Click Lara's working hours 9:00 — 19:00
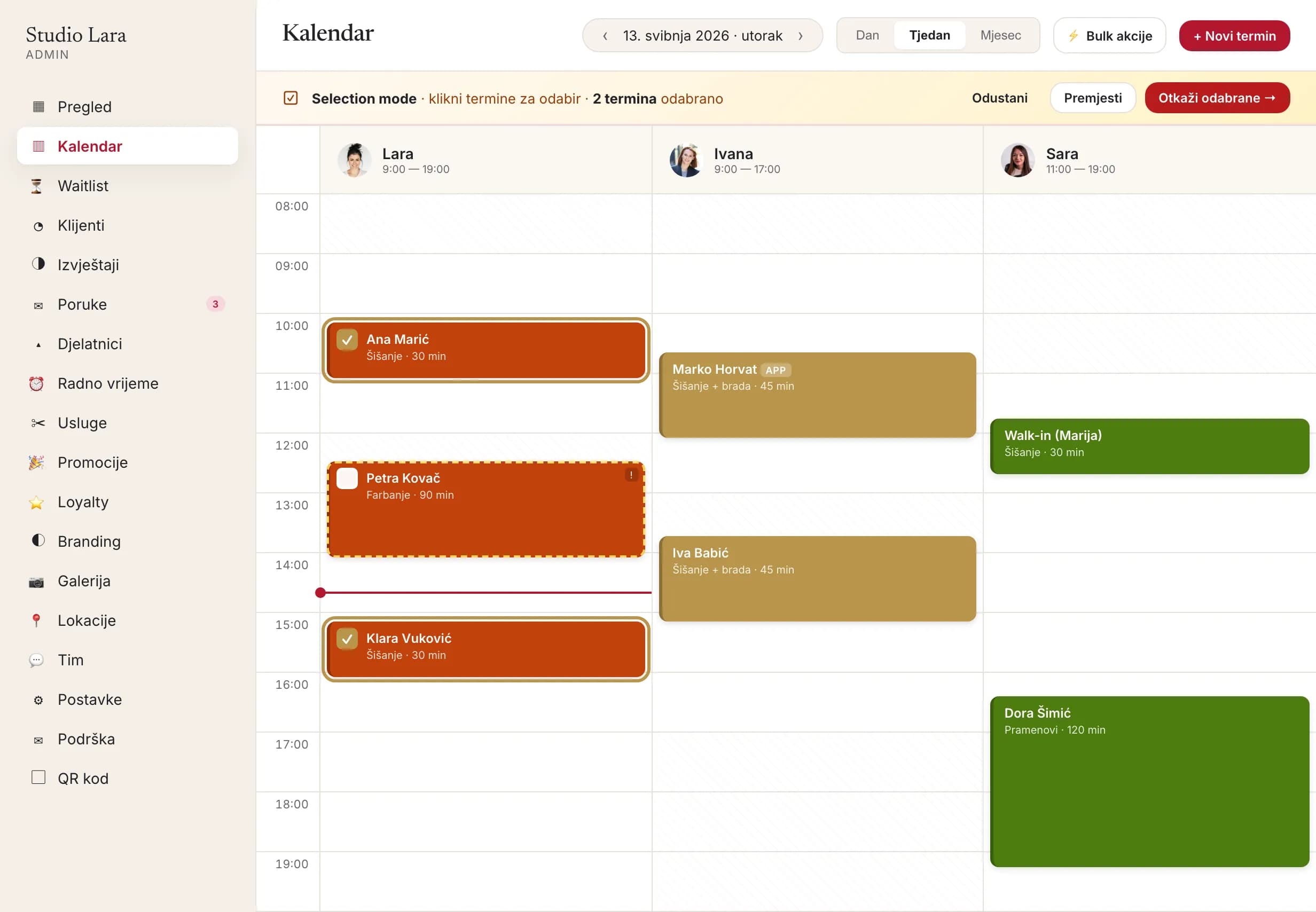Screen dimensions: 1316x912 click(x=416, y=169)
